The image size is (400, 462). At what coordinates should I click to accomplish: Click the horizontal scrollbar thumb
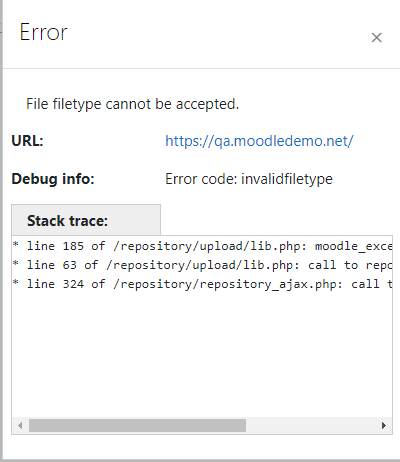point(137,425)
